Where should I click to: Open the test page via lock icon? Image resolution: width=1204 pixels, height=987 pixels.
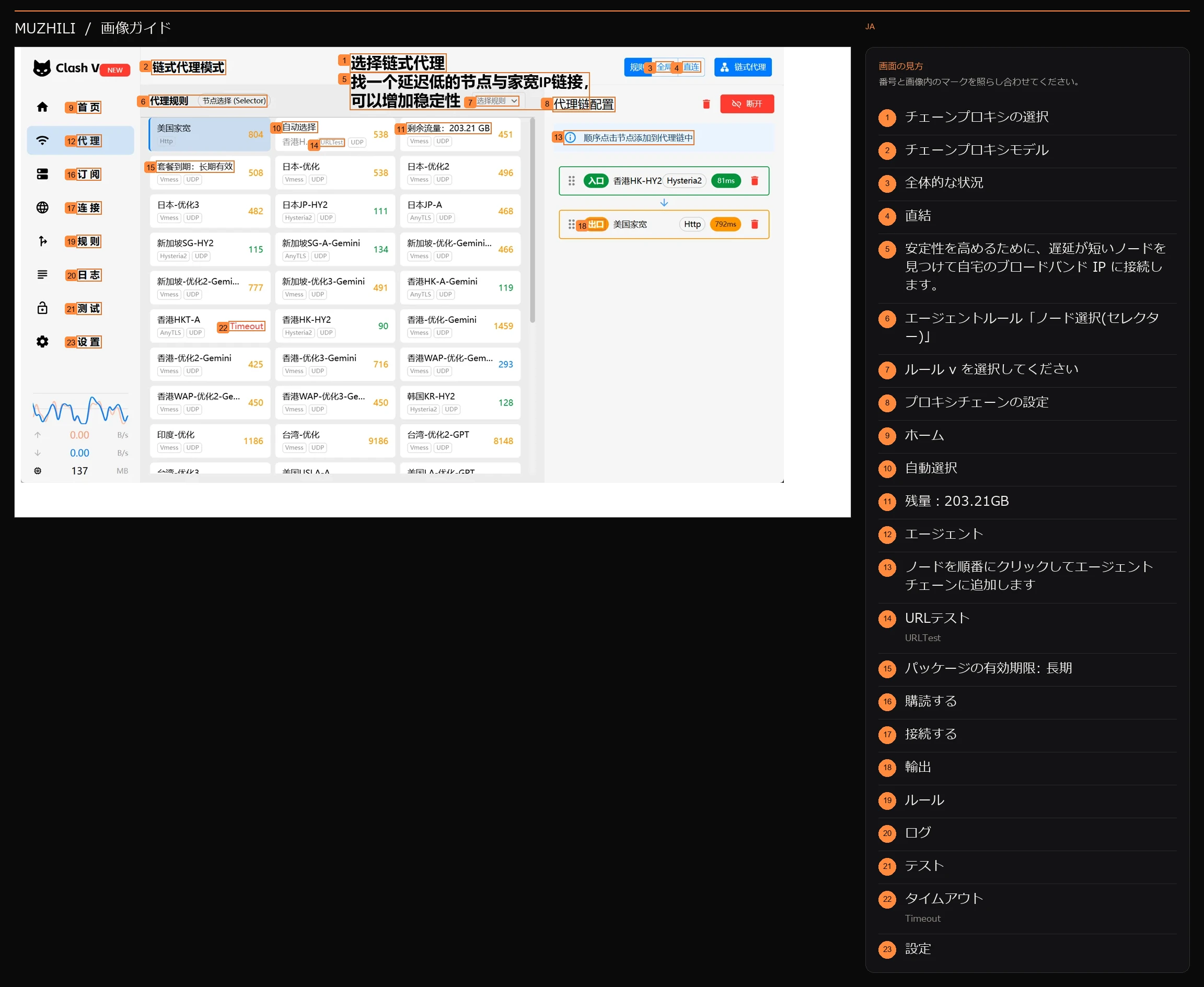pos(42,308)
